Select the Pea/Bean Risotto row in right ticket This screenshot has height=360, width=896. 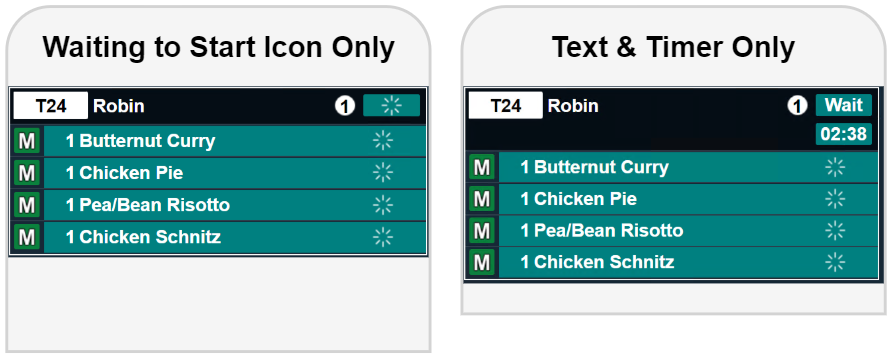[x=673, y=231]
